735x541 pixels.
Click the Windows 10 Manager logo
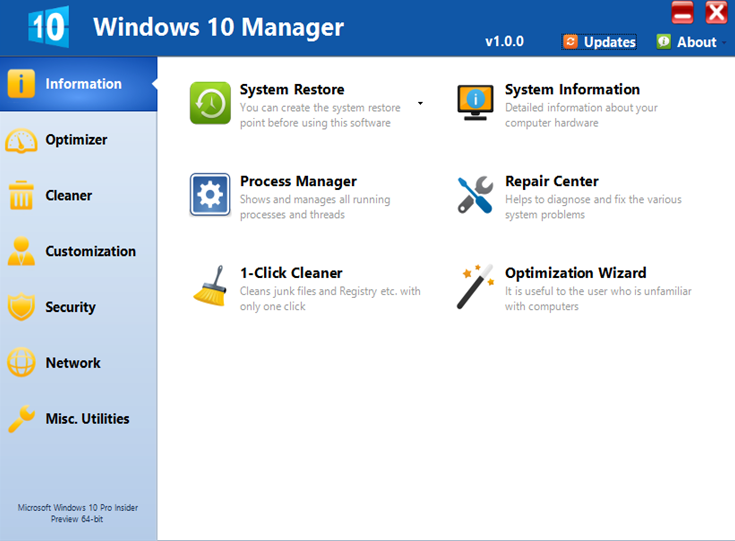[47, 28]
